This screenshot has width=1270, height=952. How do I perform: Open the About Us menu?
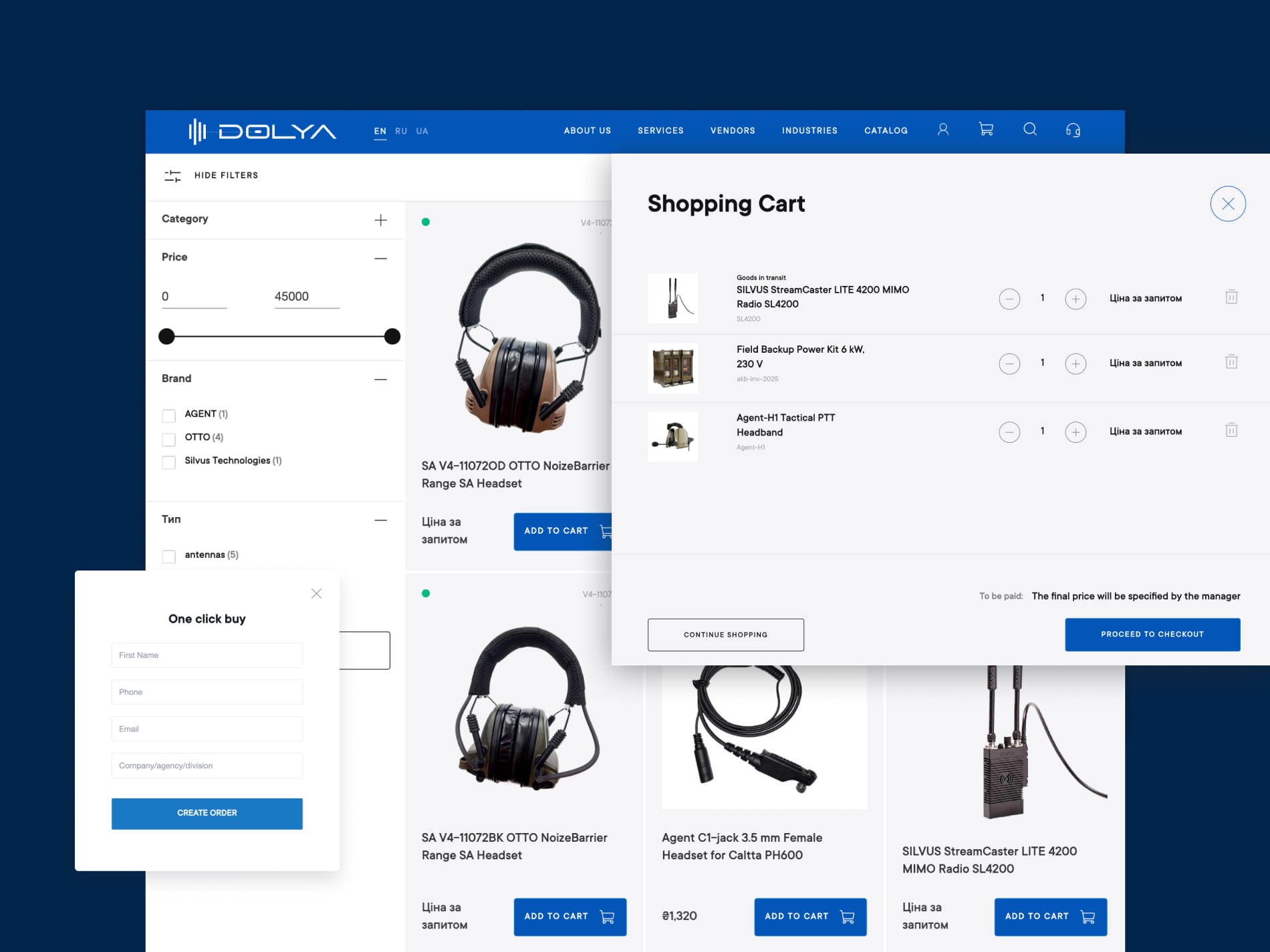point(587,130)
